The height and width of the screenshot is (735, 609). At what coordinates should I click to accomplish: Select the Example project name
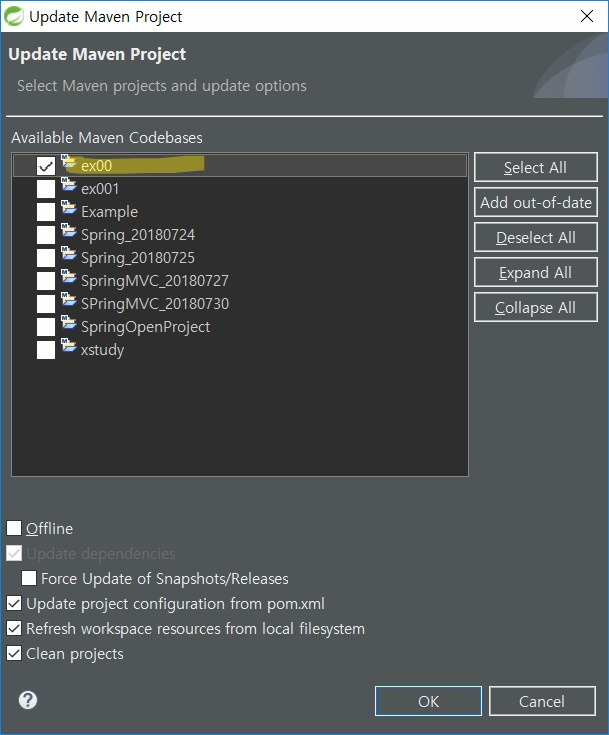point(109,212)
